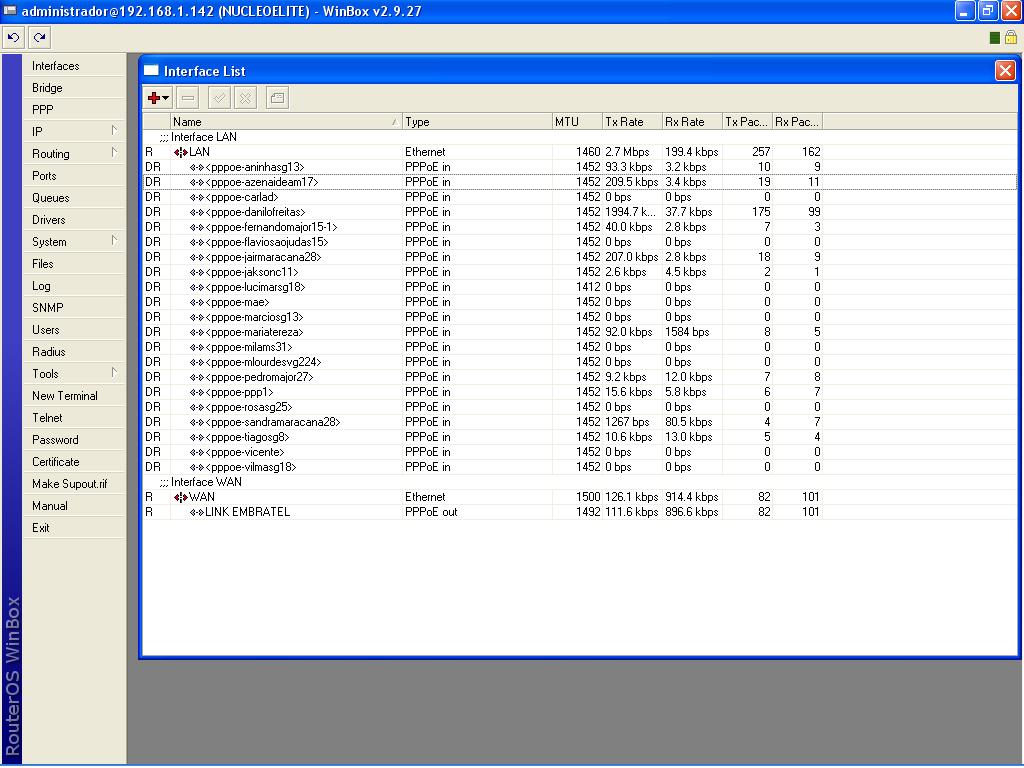Click the ';;; Interface LAN' comment row
This screenshot has height=768, width=1024.
(580, 137)
